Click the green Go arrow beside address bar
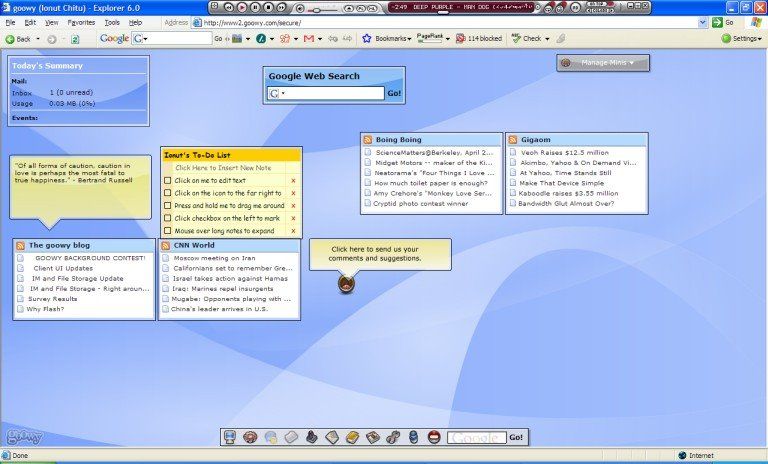This screenshot has height=464, width=768. (x=718, y=22)
